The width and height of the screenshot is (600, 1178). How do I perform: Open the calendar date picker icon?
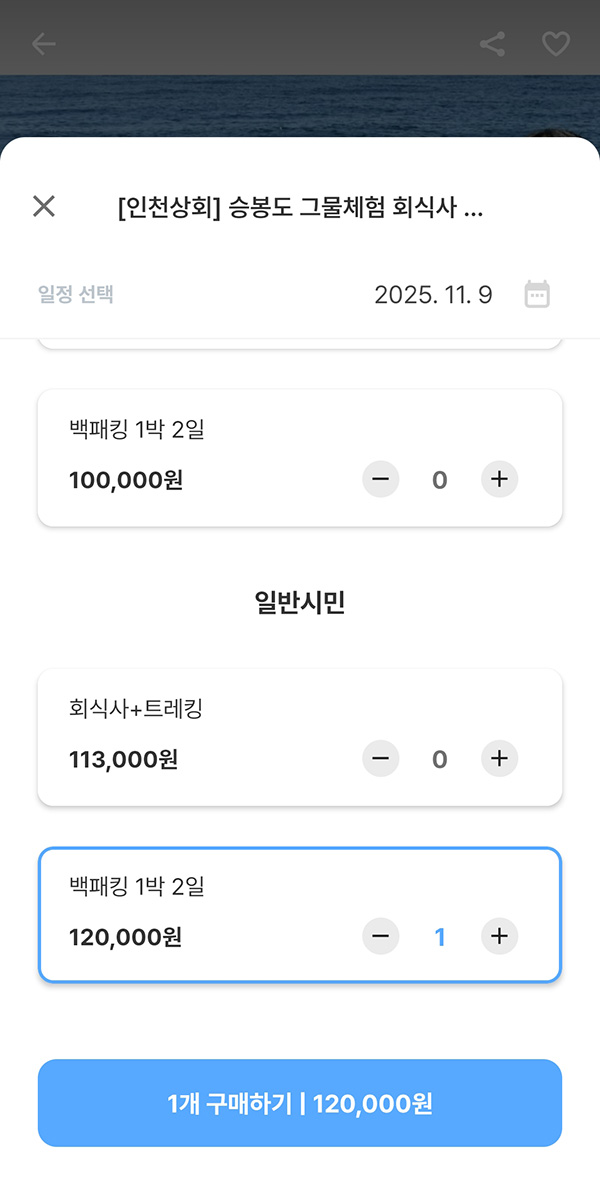pos(537,295)
